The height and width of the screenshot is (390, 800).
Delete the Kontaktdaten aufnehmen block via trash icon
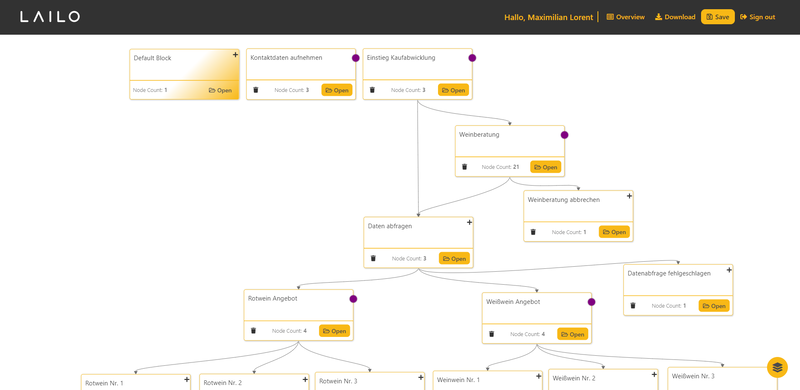pyautogui.click(x=256, y=90)
